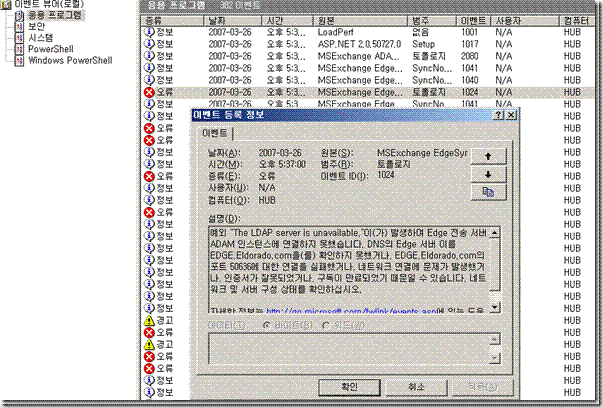Confirm with the 확인 button
This screenshot has width=603, height=408.
[350, 387]
